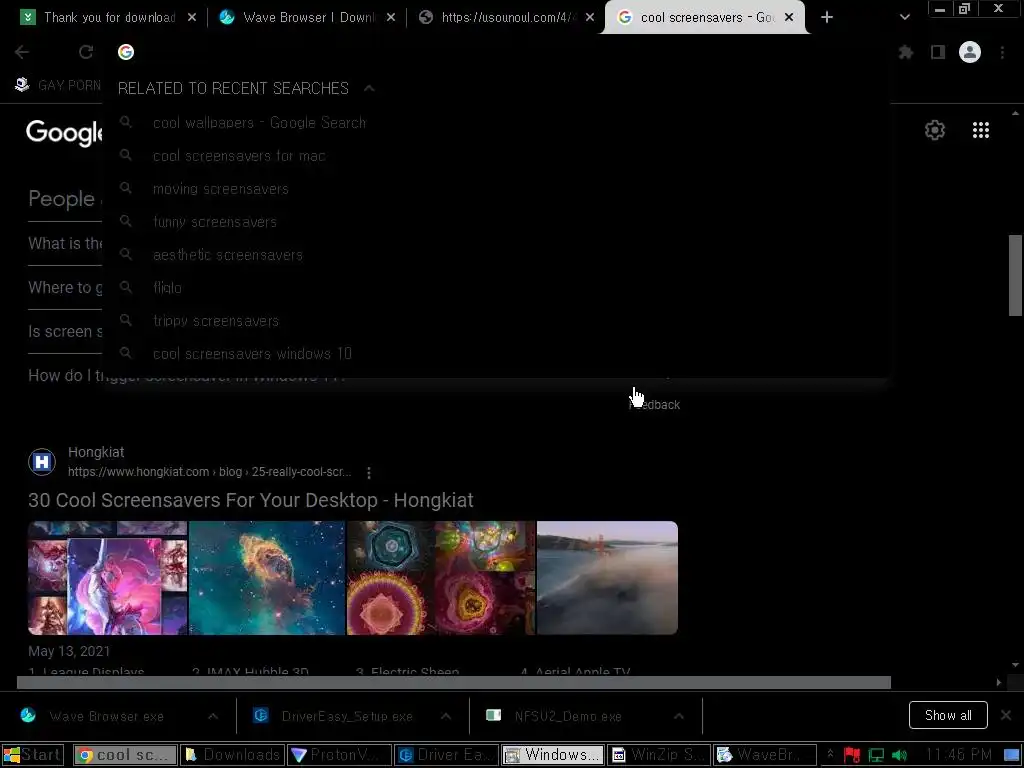
Task: Open the Google apps grid
Action: click(x=981, y=130)
